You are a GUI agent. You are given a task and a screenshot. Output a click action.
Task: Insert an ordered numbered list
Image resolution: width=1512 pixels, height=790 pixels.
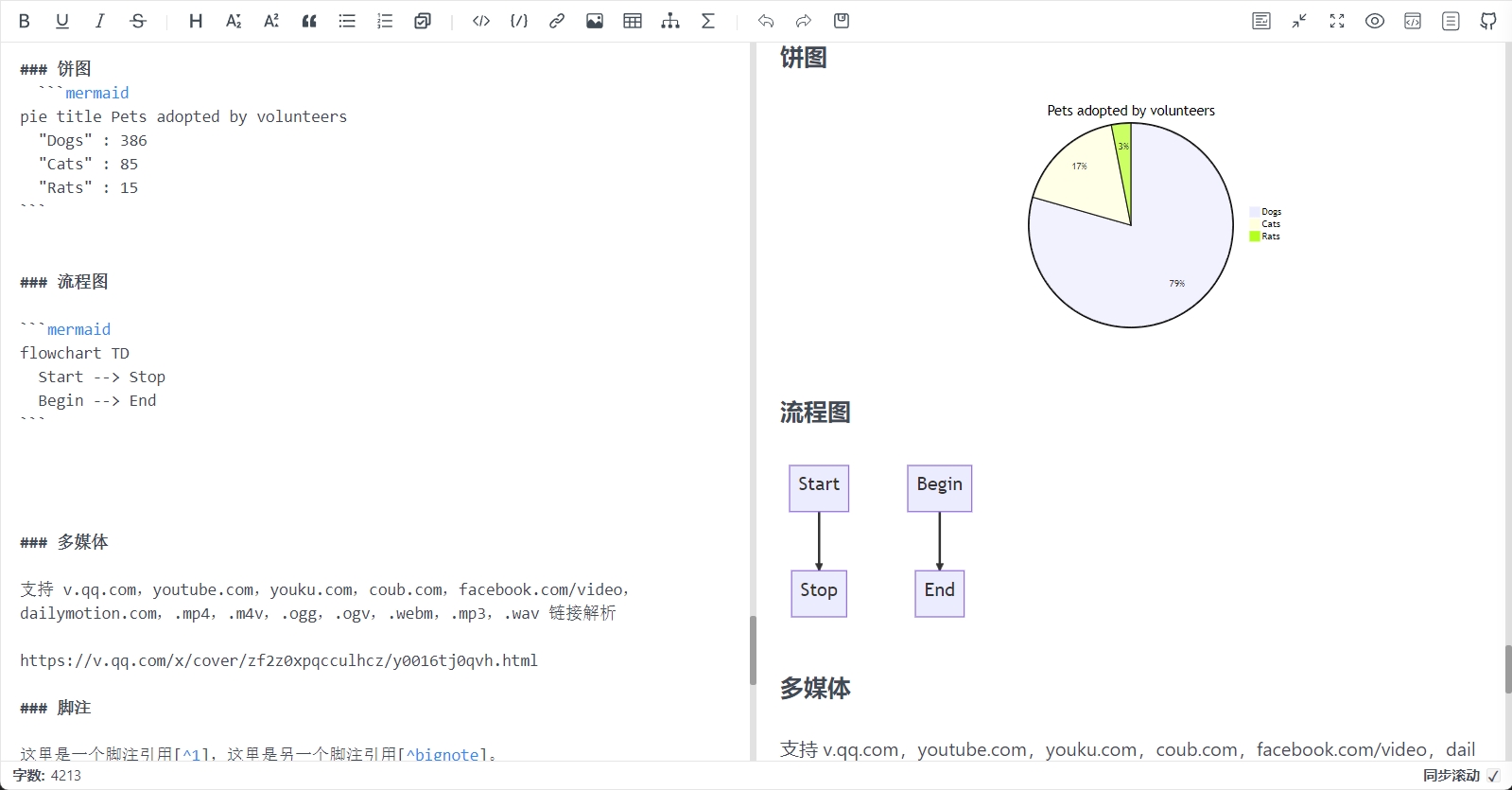(385, 21)
